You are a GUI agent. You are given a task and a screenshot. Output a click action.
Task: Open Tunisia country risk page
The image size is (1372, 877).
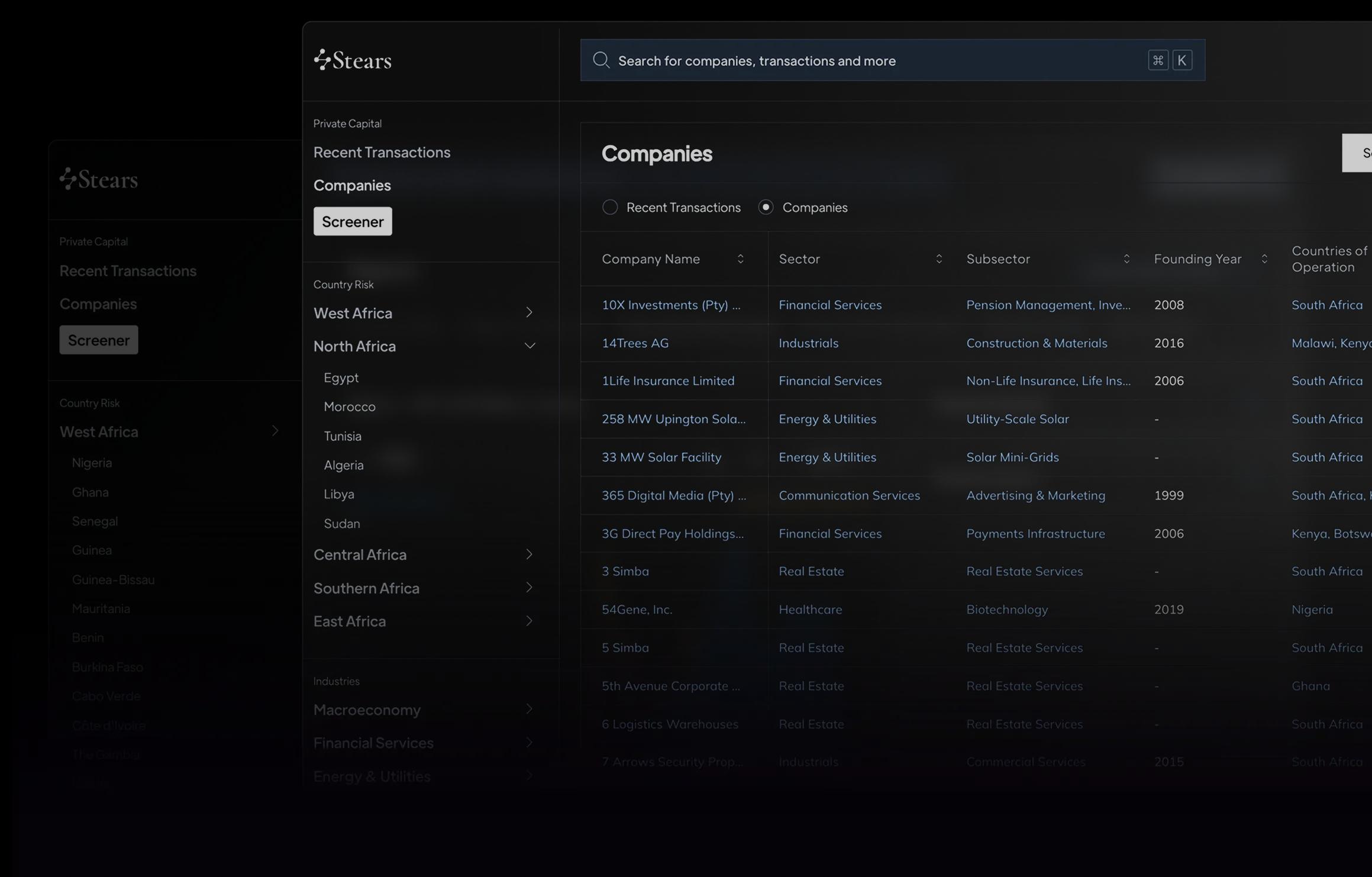pos(343,436)
